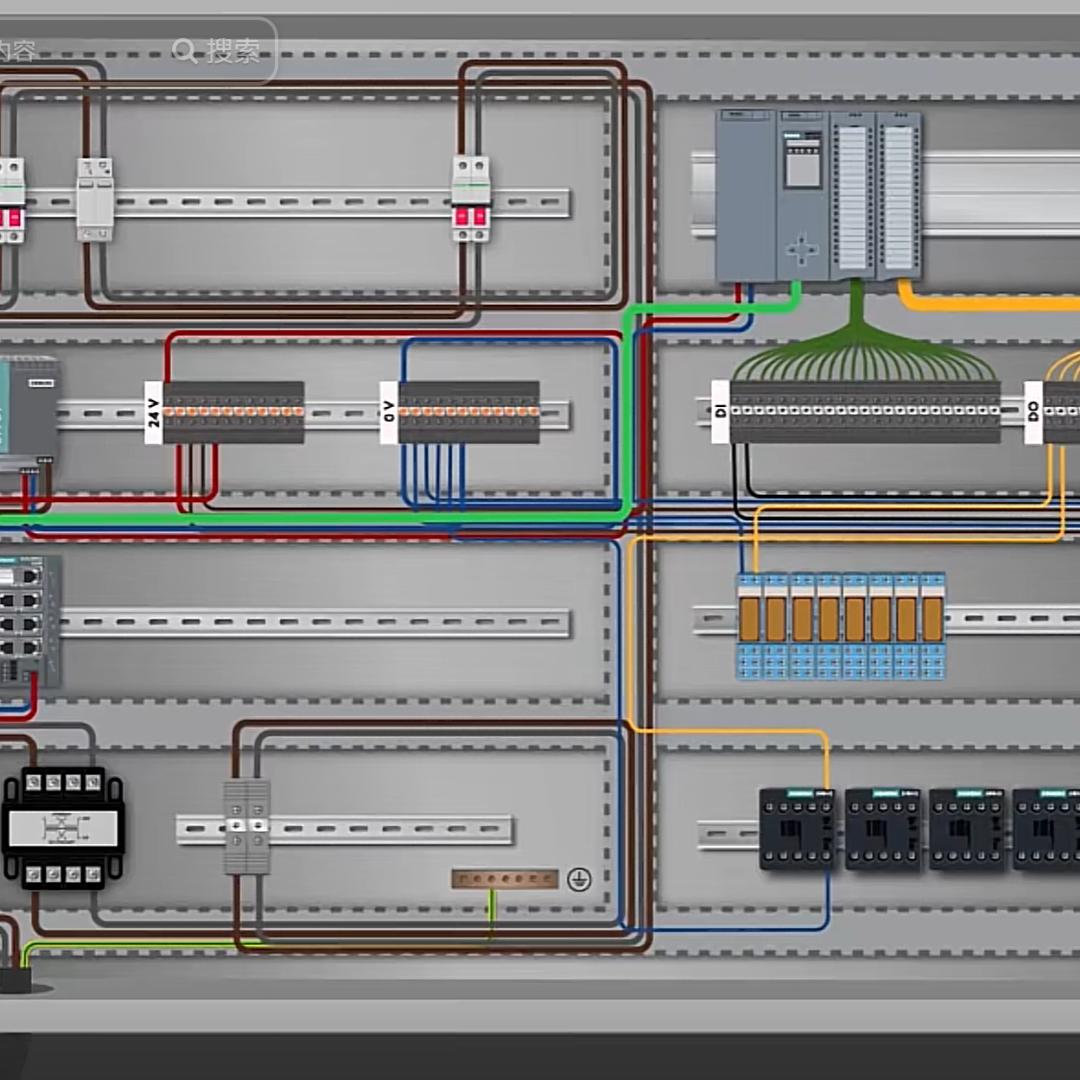The height and width of the screenshot is (1080, 1080).
Task: Click the DO terminal block label
Action: point(1033,411)
